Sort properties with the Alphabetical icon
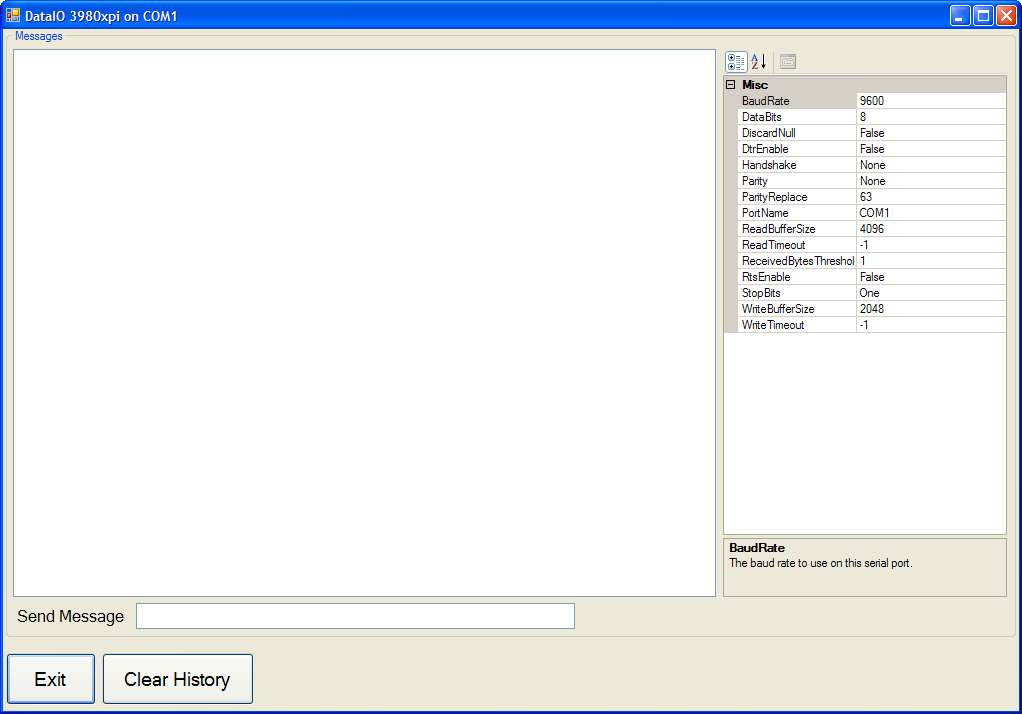 point(759,62)
